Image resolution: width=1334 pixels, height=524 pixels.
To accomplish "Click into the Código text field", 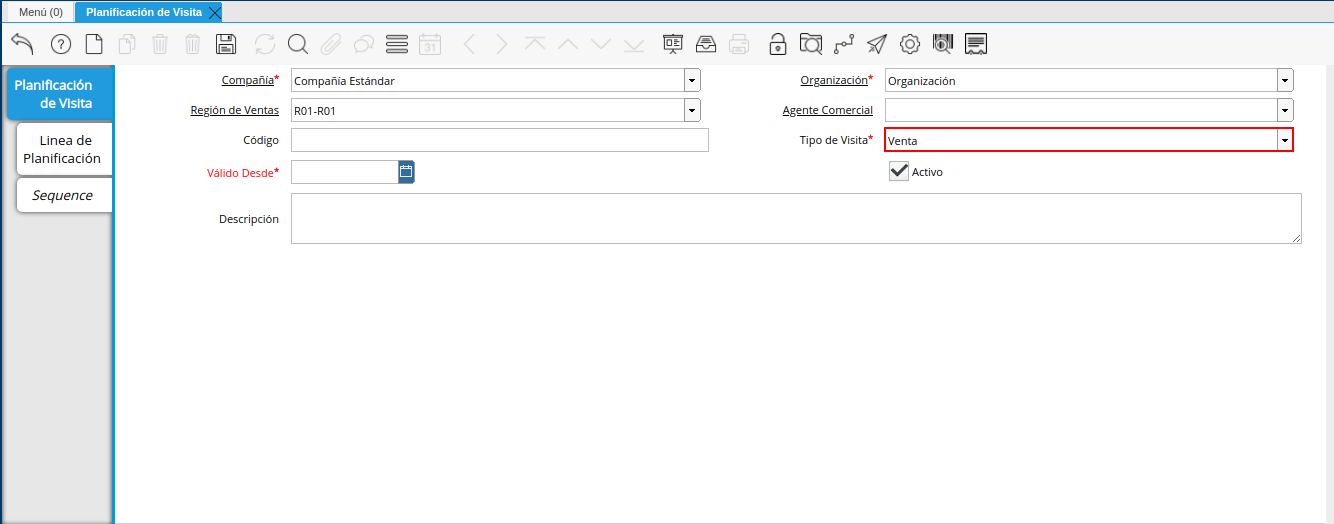I will (500, 140).
